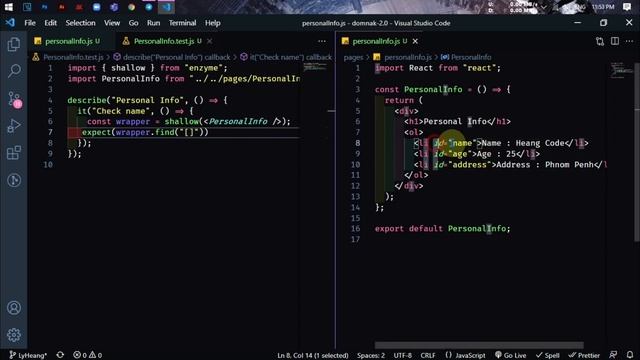Close the PersonalInfo.test.js tab
Viewport: 640px width, 360px height.
[209, 41]
